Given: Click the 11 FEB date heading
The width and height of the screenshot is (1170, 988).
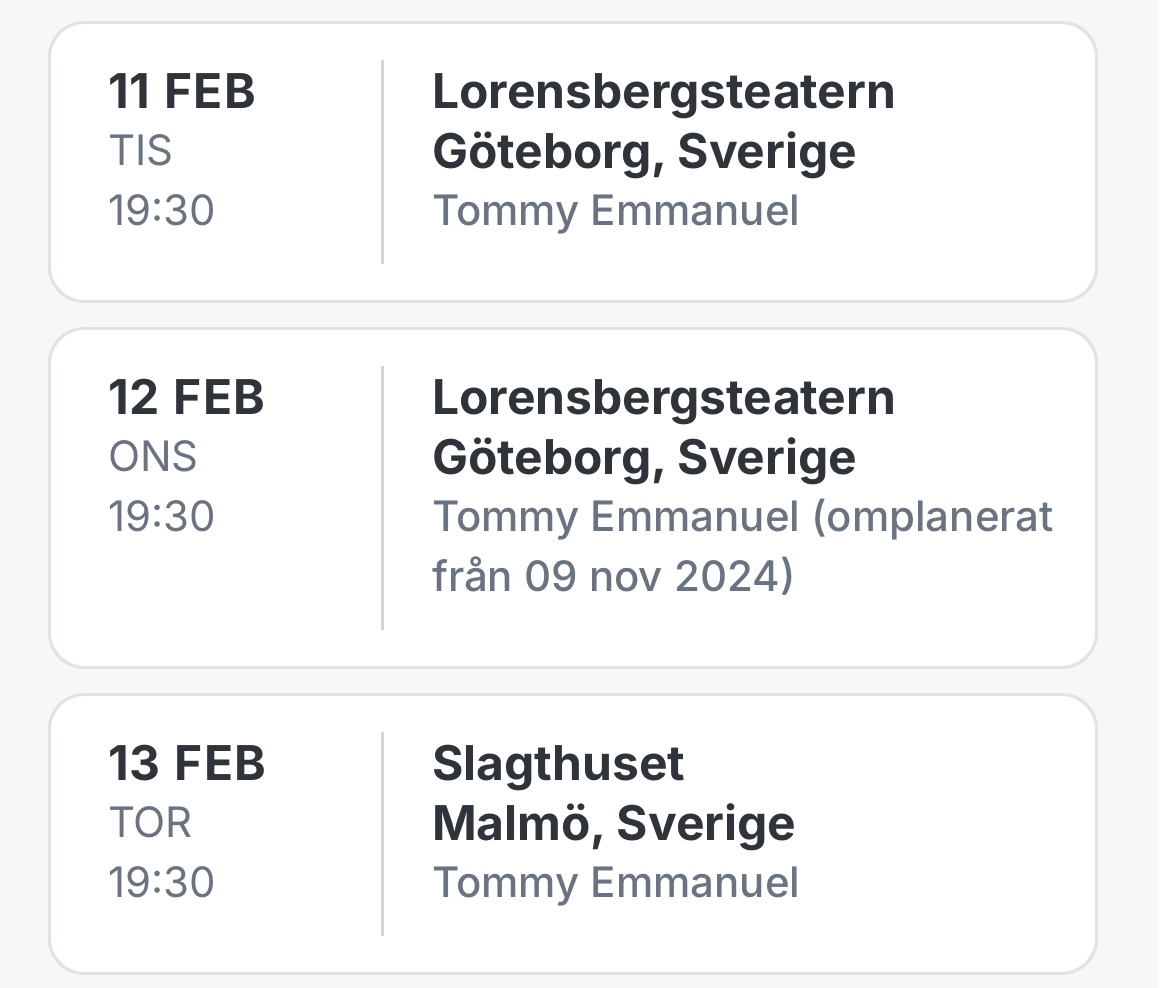Looking at the screenshot, I should point(182,92).
